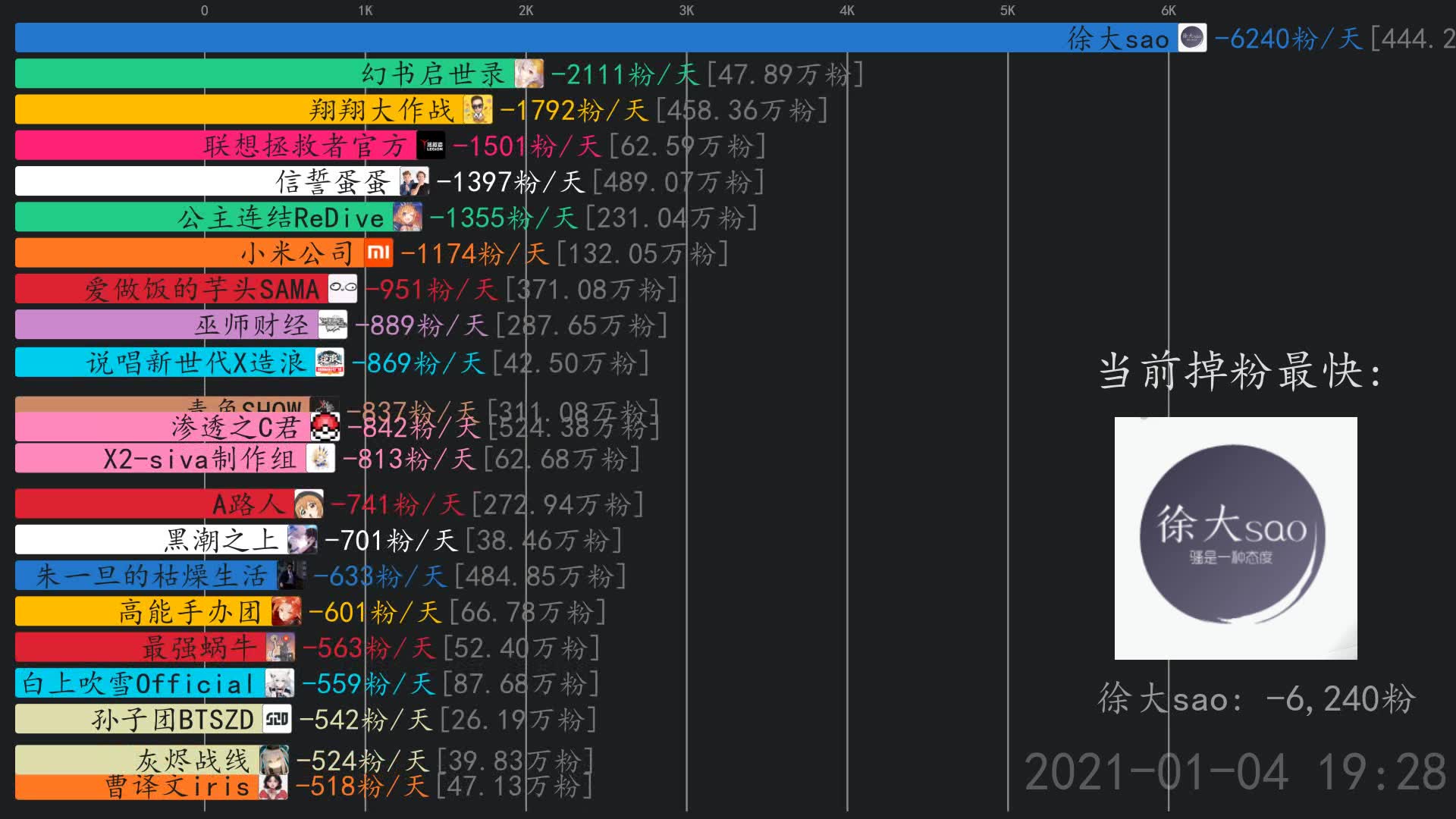Click the 高能手办团 avatar icon
1456x819 pixels.
tap(287, 611)
